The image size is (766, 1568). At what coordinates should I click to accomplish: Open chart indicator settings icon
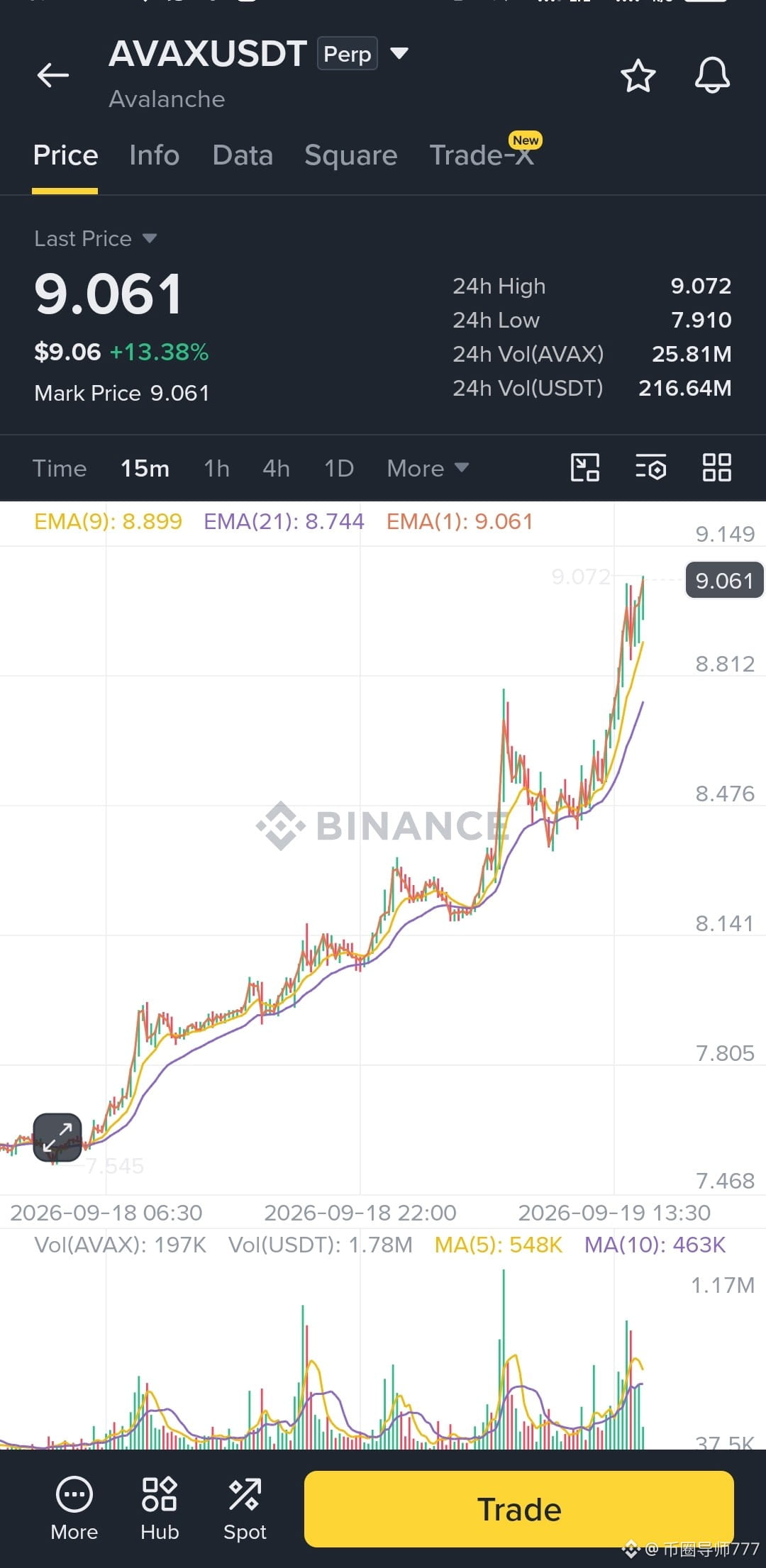click(650, 468)
